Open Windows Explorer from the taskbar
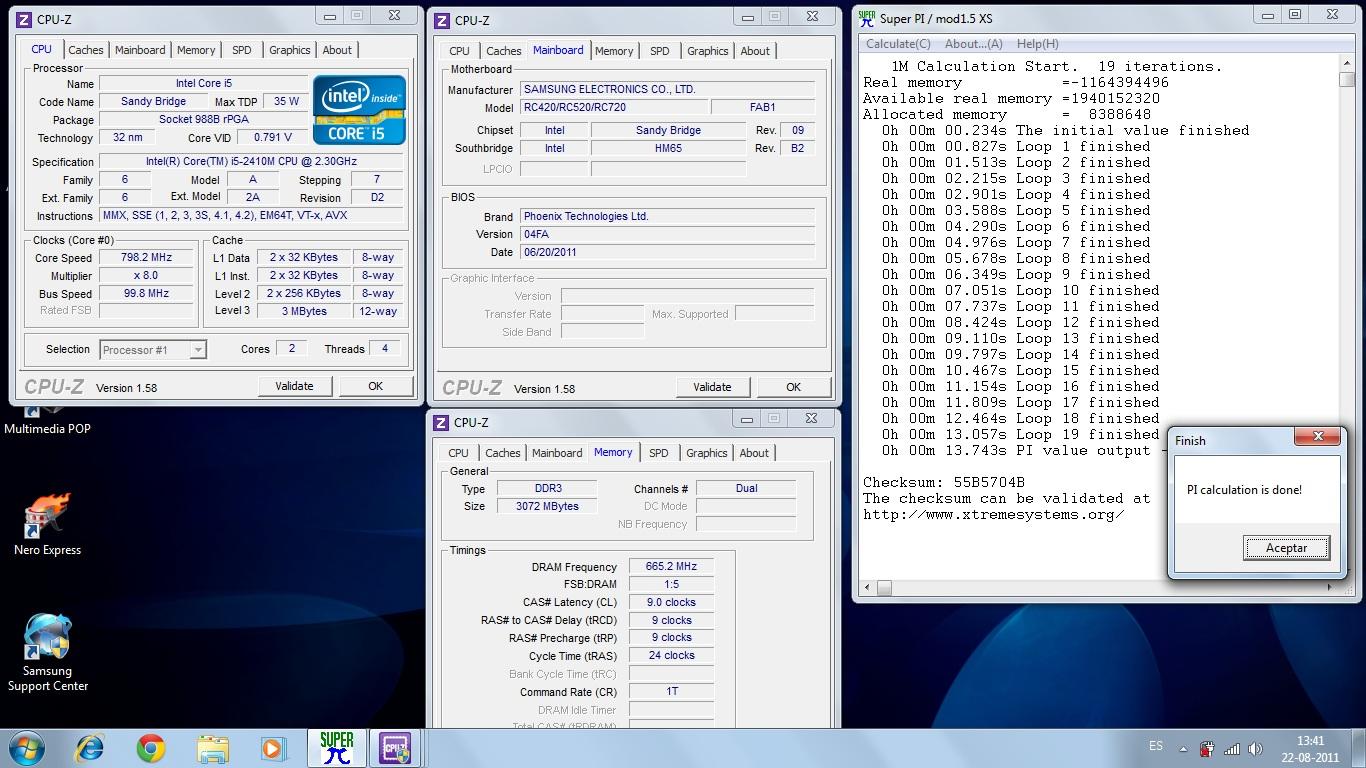 pos(212,748)
